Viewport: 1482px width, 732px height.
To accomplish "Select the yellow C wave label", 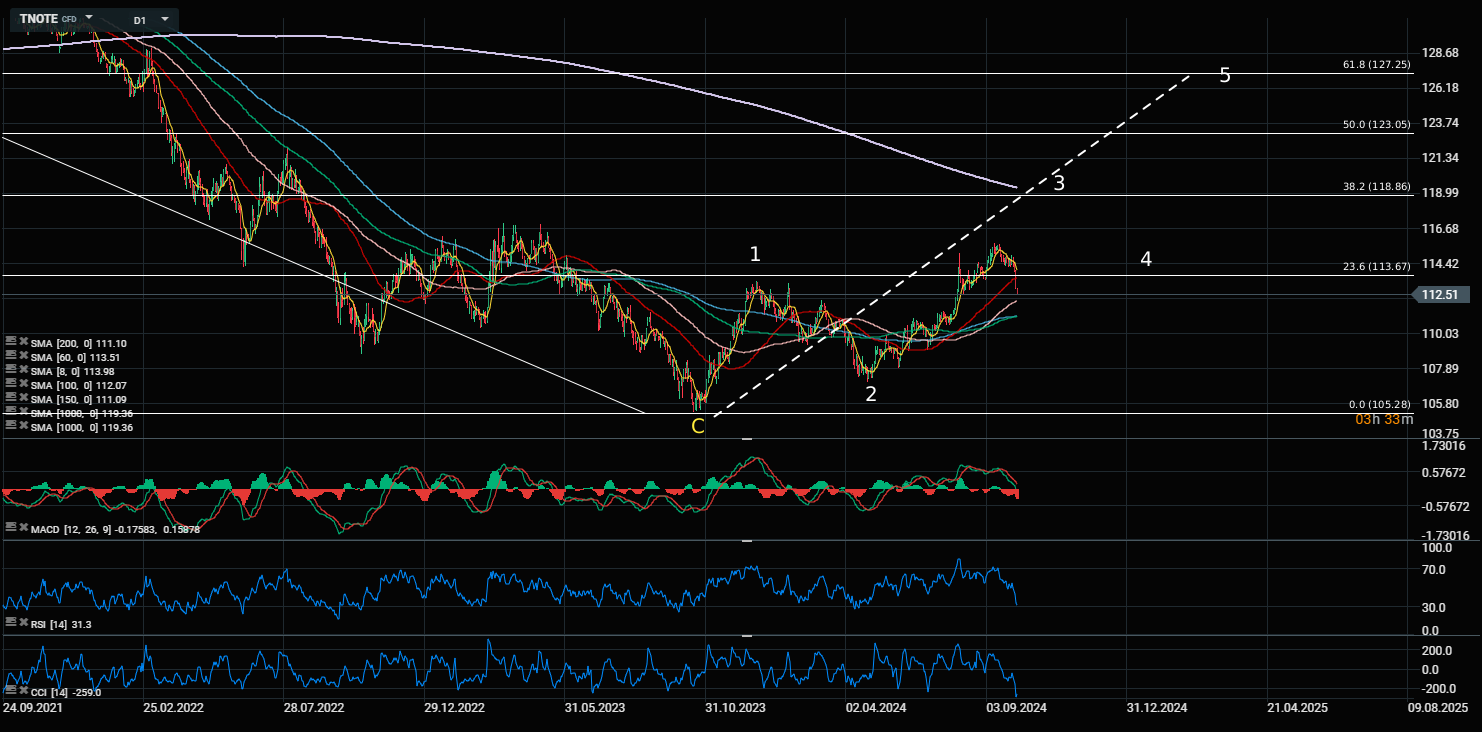I will (698, 426).
